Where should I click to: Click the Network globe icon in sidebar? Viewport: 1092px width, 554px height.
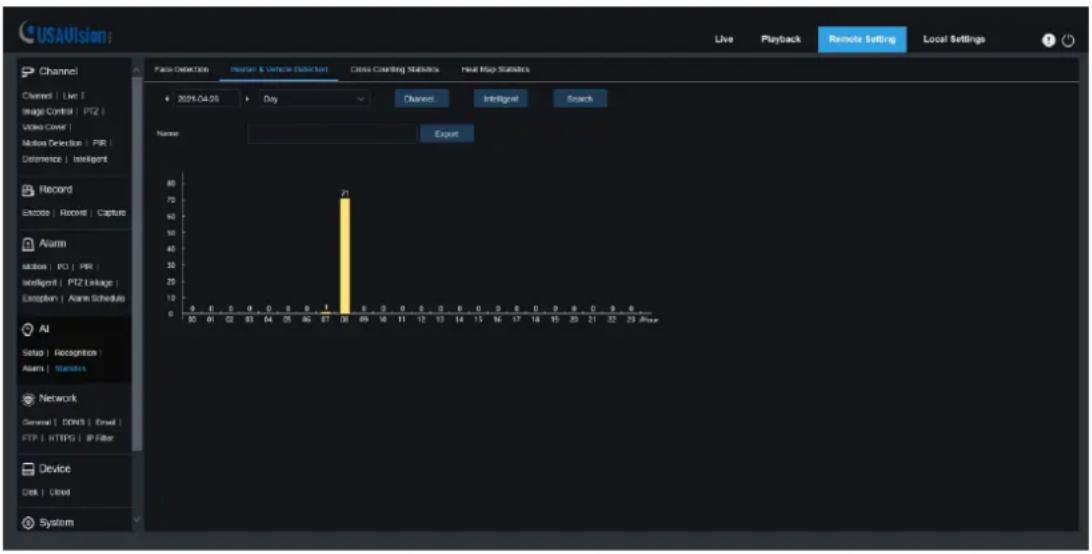pyautogui.click(x=29, y=399)
